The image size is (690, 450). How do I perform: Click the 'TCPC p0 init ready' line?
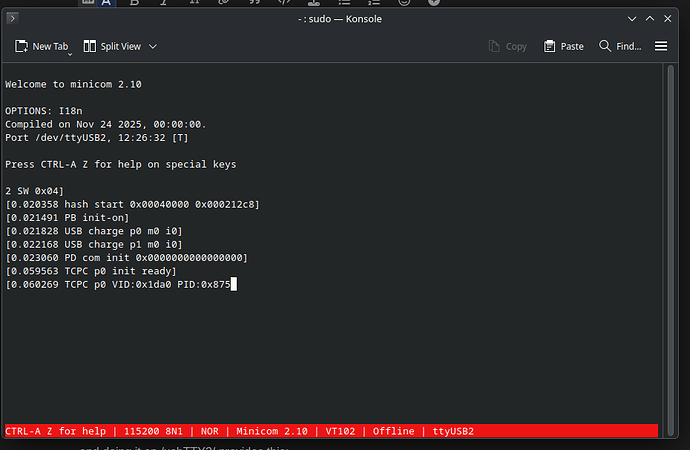[x=91, y=271]
